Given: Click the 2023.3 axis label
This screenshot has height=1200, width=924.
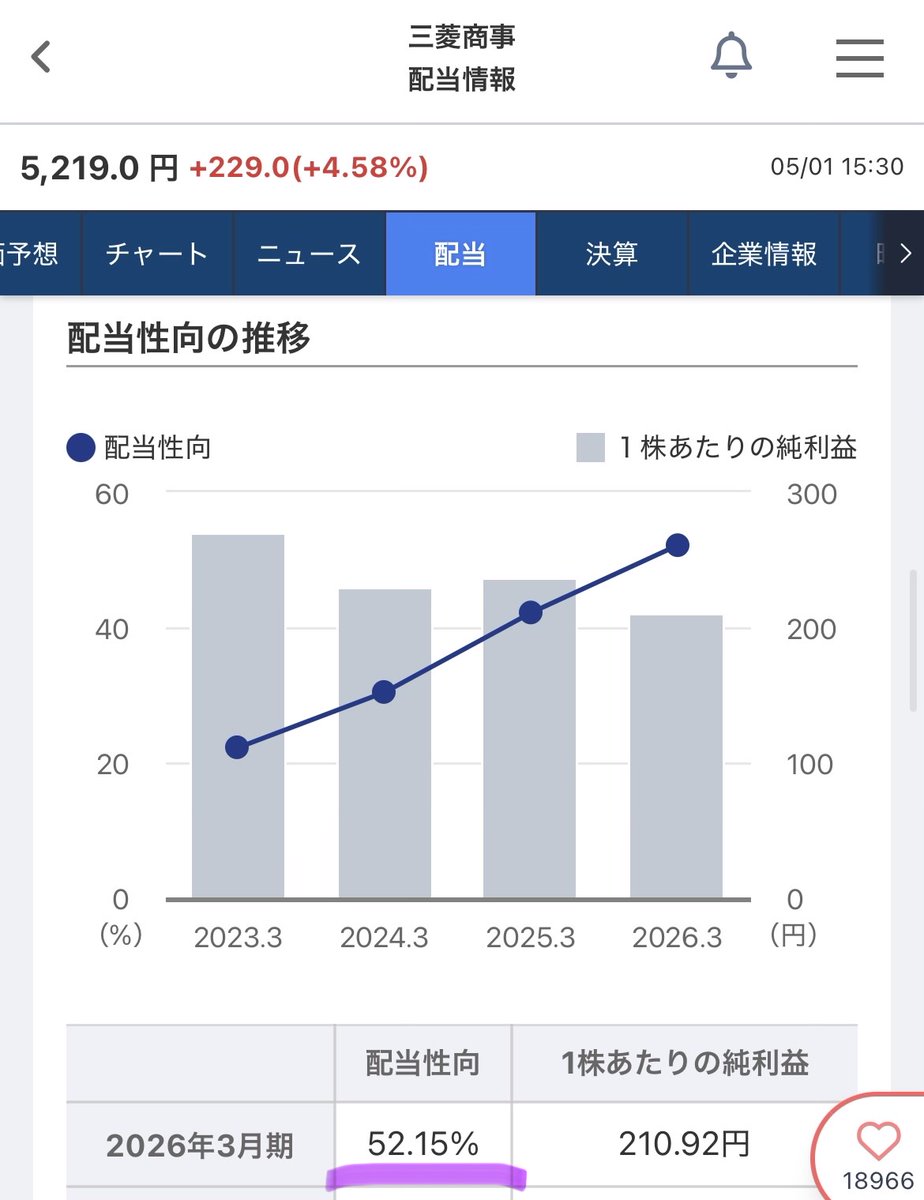Looking at the screenshot, I should click(x=238, y=938).
